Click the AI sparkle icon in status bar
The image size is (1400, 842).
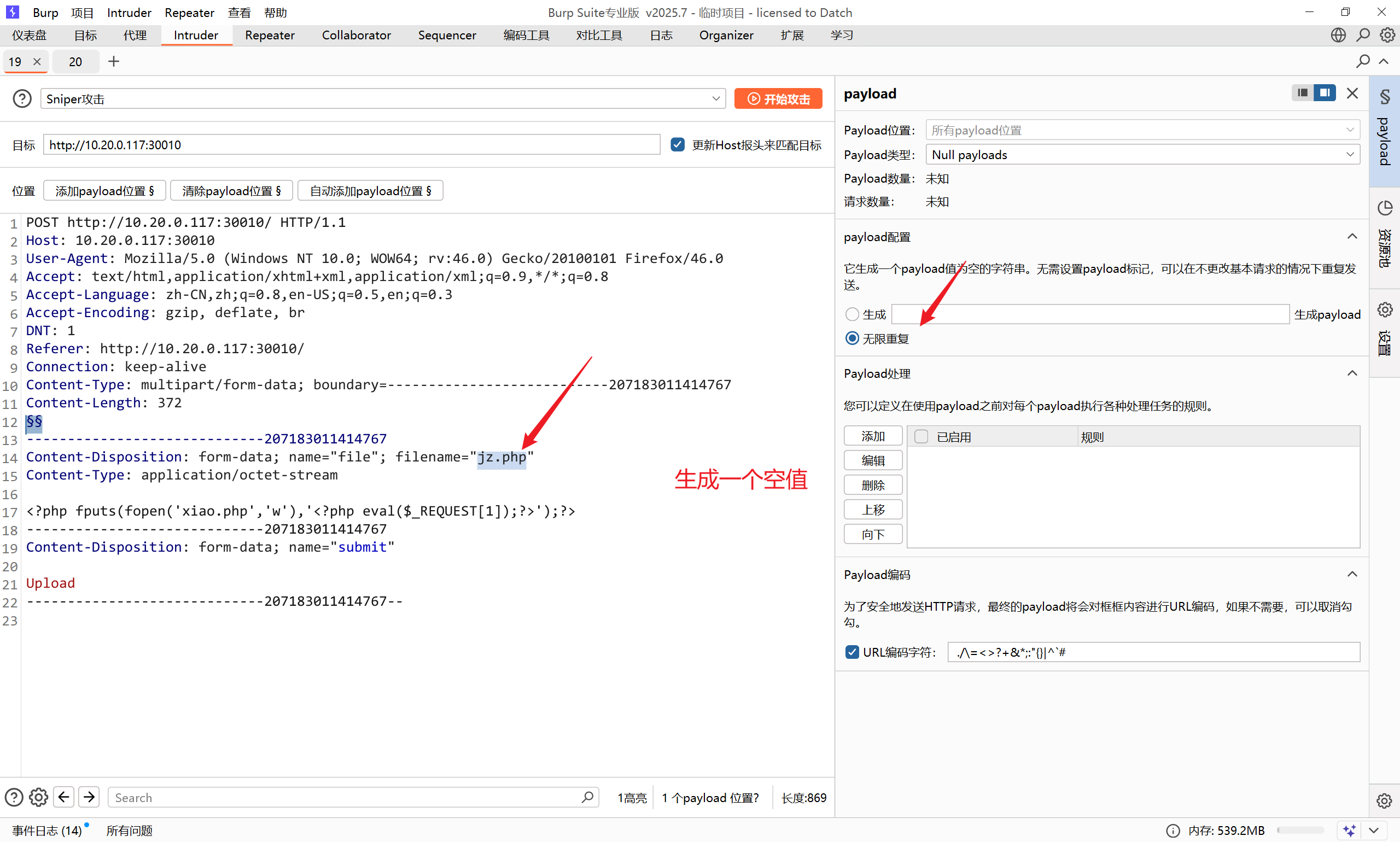[1349, 830]
